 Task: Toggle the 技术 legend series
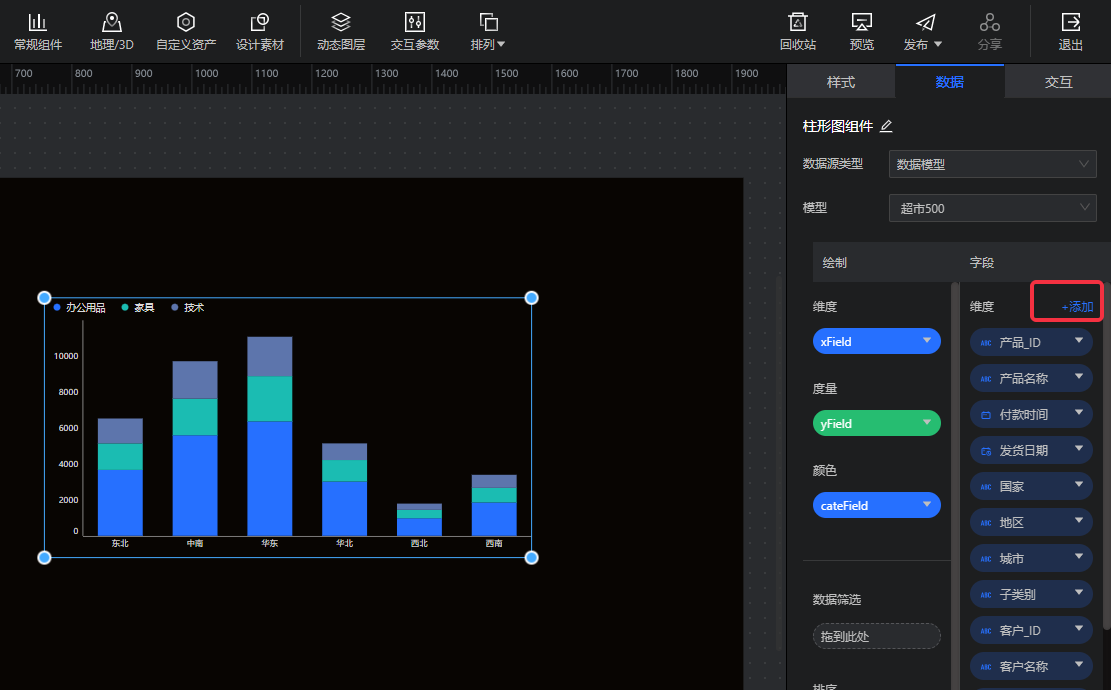click(188, 308)
